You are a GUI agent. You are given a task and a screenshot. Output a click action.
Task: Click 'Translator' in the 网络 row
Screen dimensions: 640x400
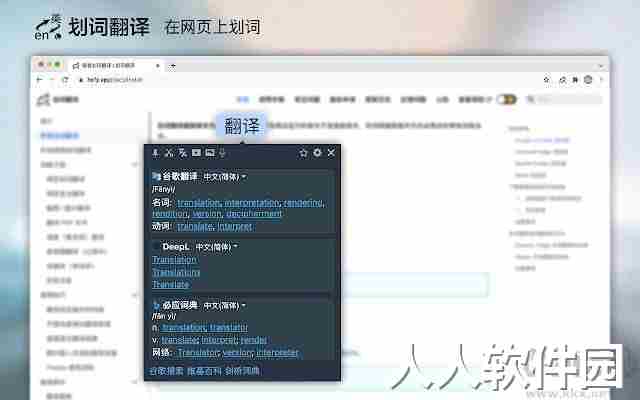[x=198, y=353]
